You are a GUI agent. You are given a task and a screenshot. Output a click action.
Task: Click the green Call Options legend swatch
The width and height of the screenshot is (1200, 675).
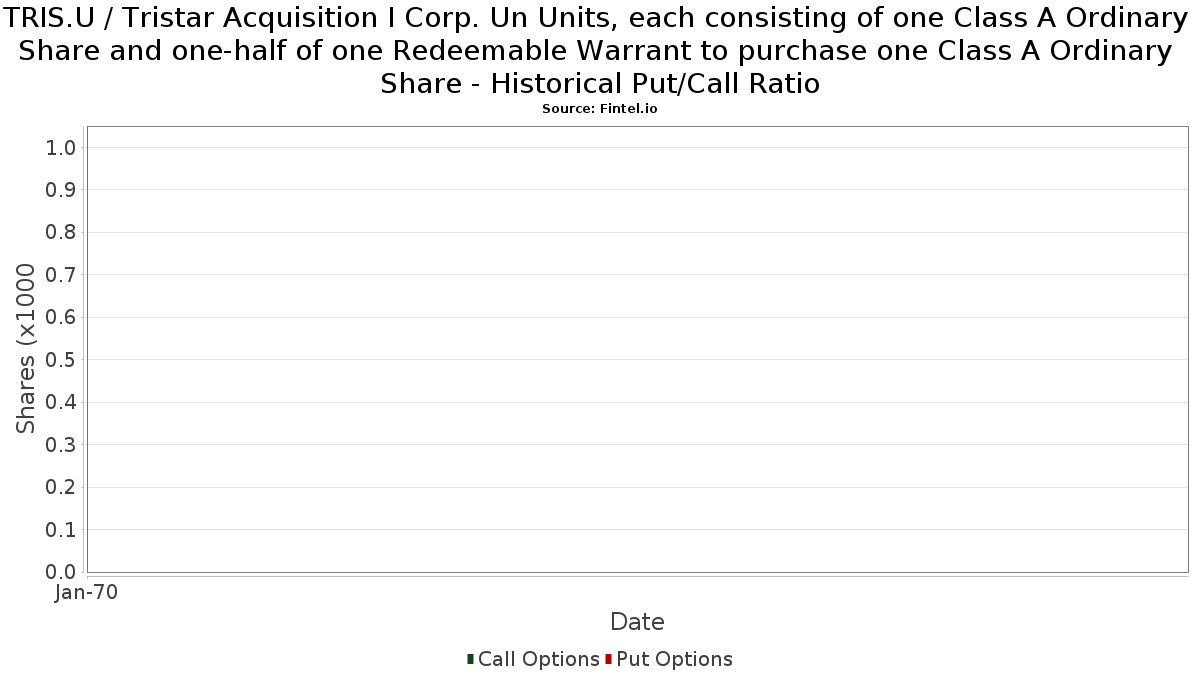(x=470, y=659)
